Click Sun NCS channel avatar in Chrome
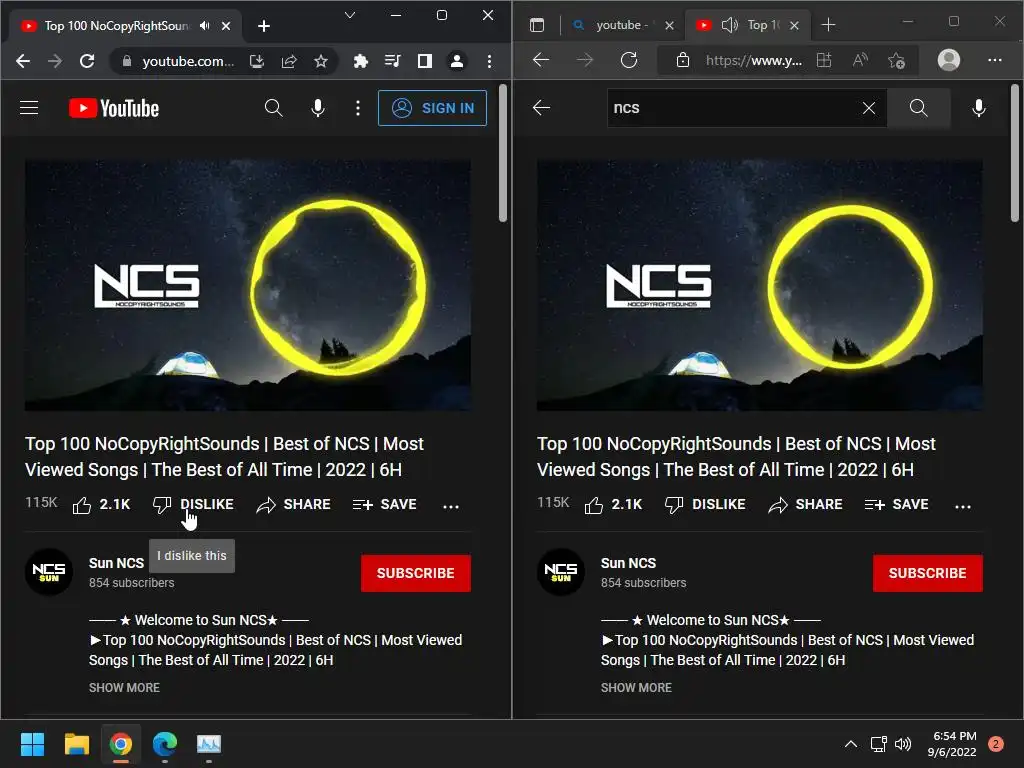The image size is (1024, 768). click(49, 572)
